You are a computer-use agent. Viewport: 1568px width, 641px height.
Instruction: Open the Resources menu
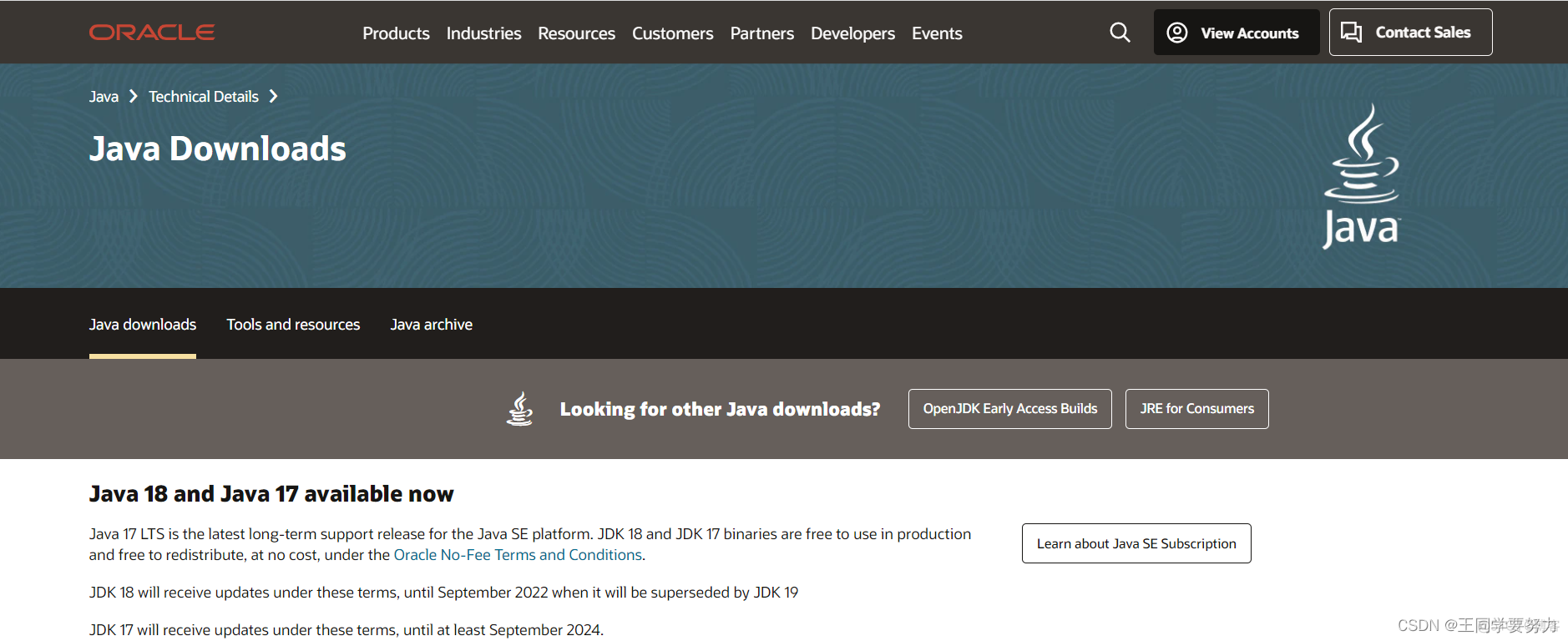coord(576,33)
